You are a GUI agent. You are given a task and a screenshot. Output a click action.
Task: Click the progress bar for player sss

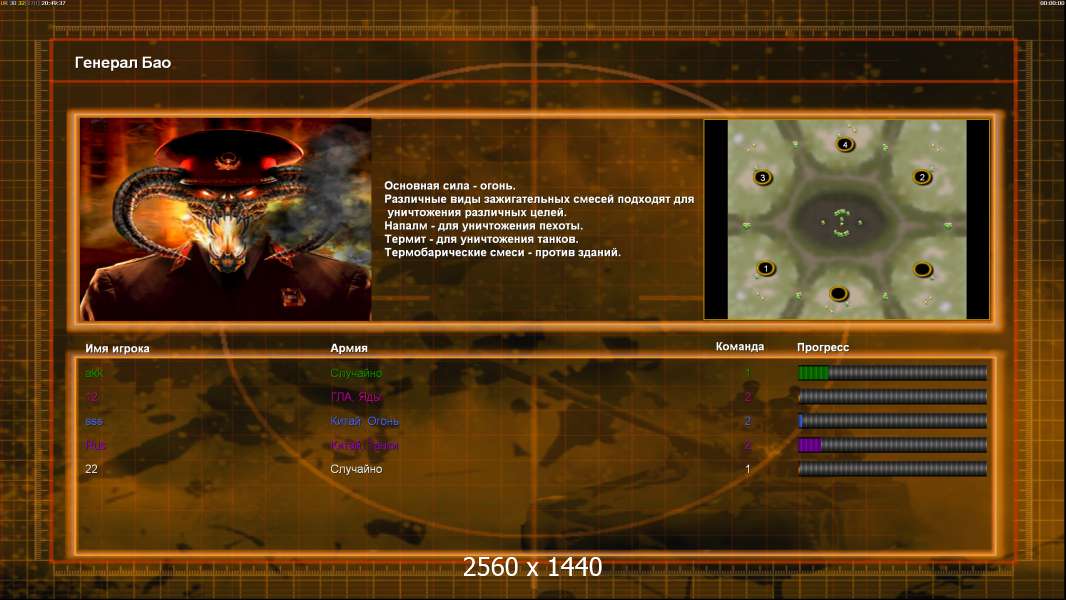pyautogui.click(x=892, y=421)
